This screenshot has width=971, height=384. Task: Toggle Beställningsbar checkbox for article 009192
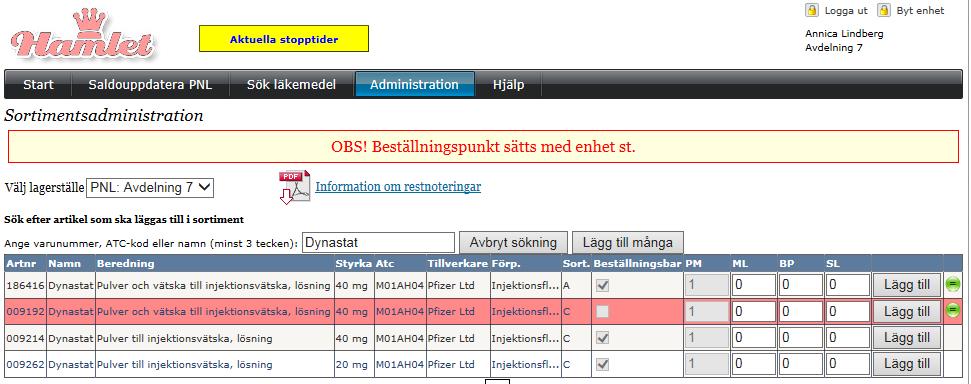(x=602, y=312)
